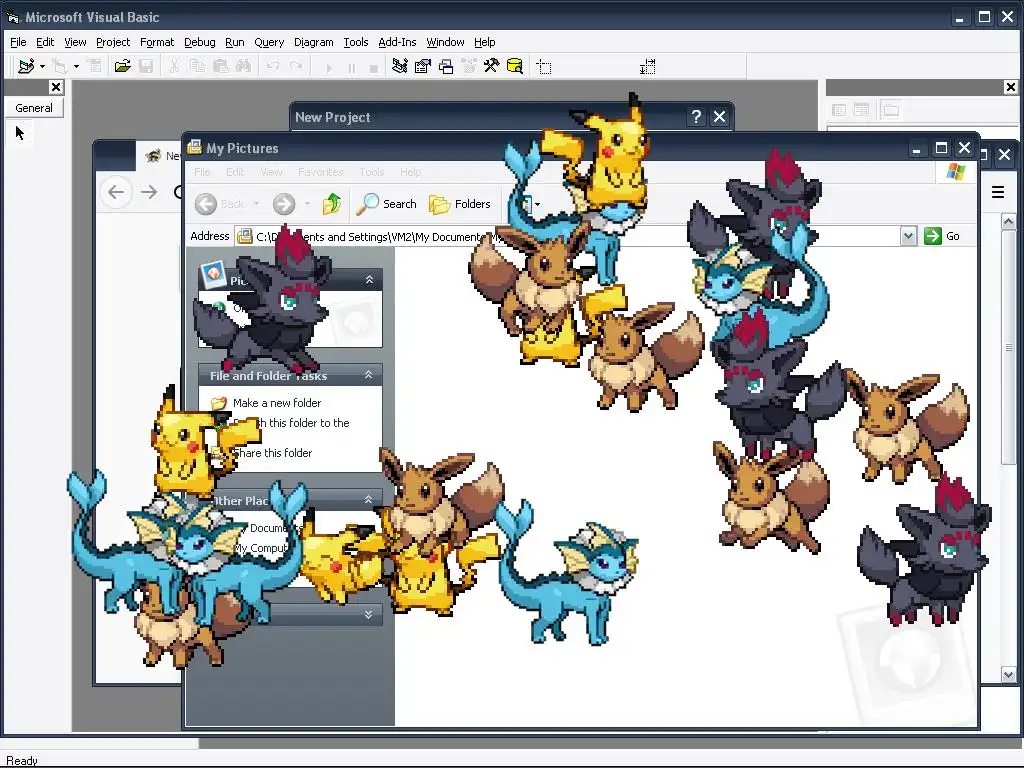Open the Forward history dropdown in My Pictures
The height and width of the screenshot is (768, 1024).
point(307,204)
